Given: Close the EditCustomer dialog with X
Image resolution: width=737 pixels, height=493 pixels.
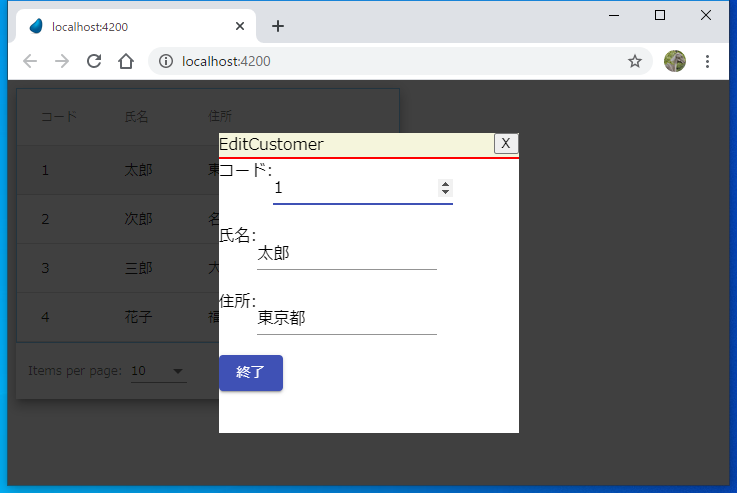Looking at the screenshot, I should pos(506,144).
